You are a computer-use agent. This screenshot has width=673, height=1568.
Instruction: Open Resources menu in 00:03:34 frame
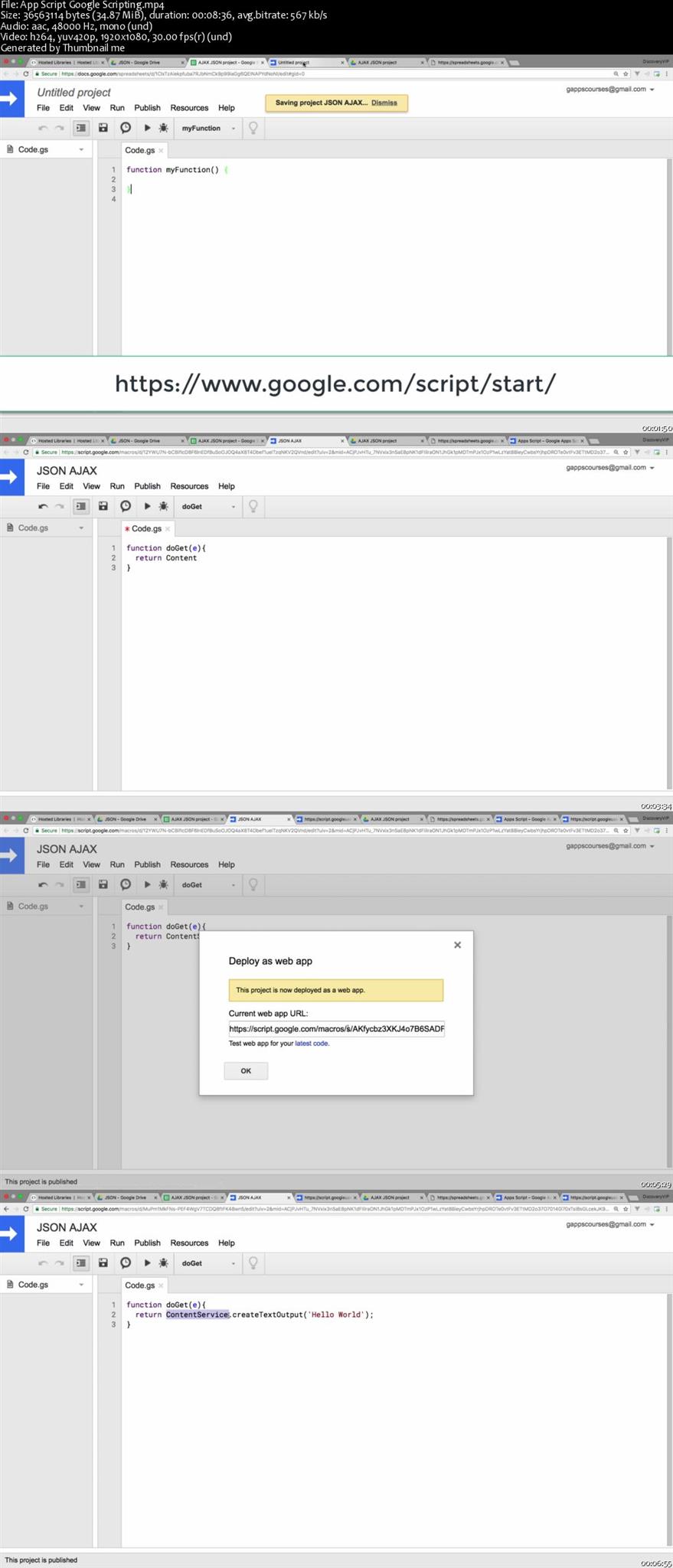tap(189, 486)
